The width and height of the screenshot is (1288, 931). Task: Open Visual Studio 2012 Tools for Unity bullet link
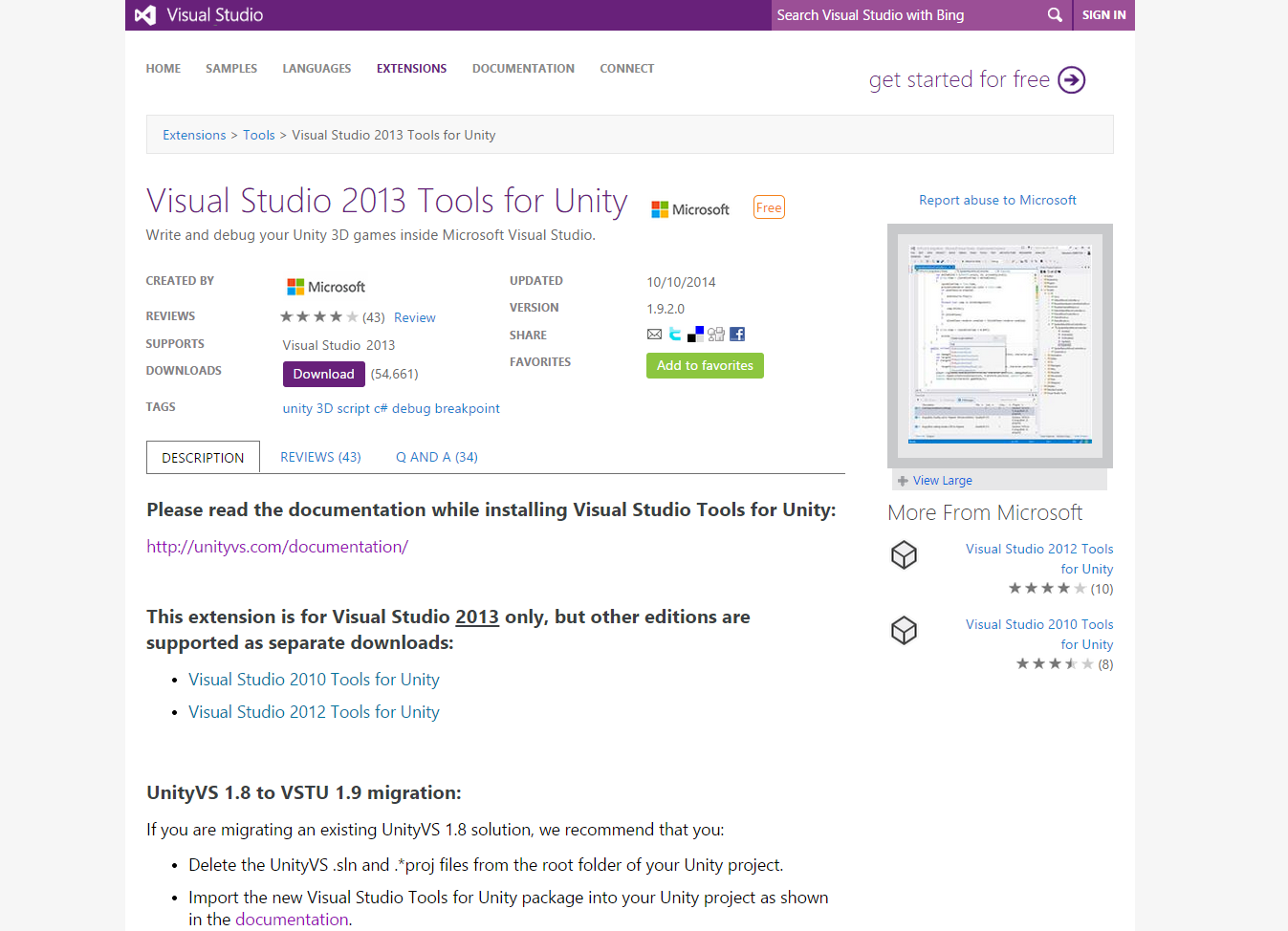(x=314, y=712)
